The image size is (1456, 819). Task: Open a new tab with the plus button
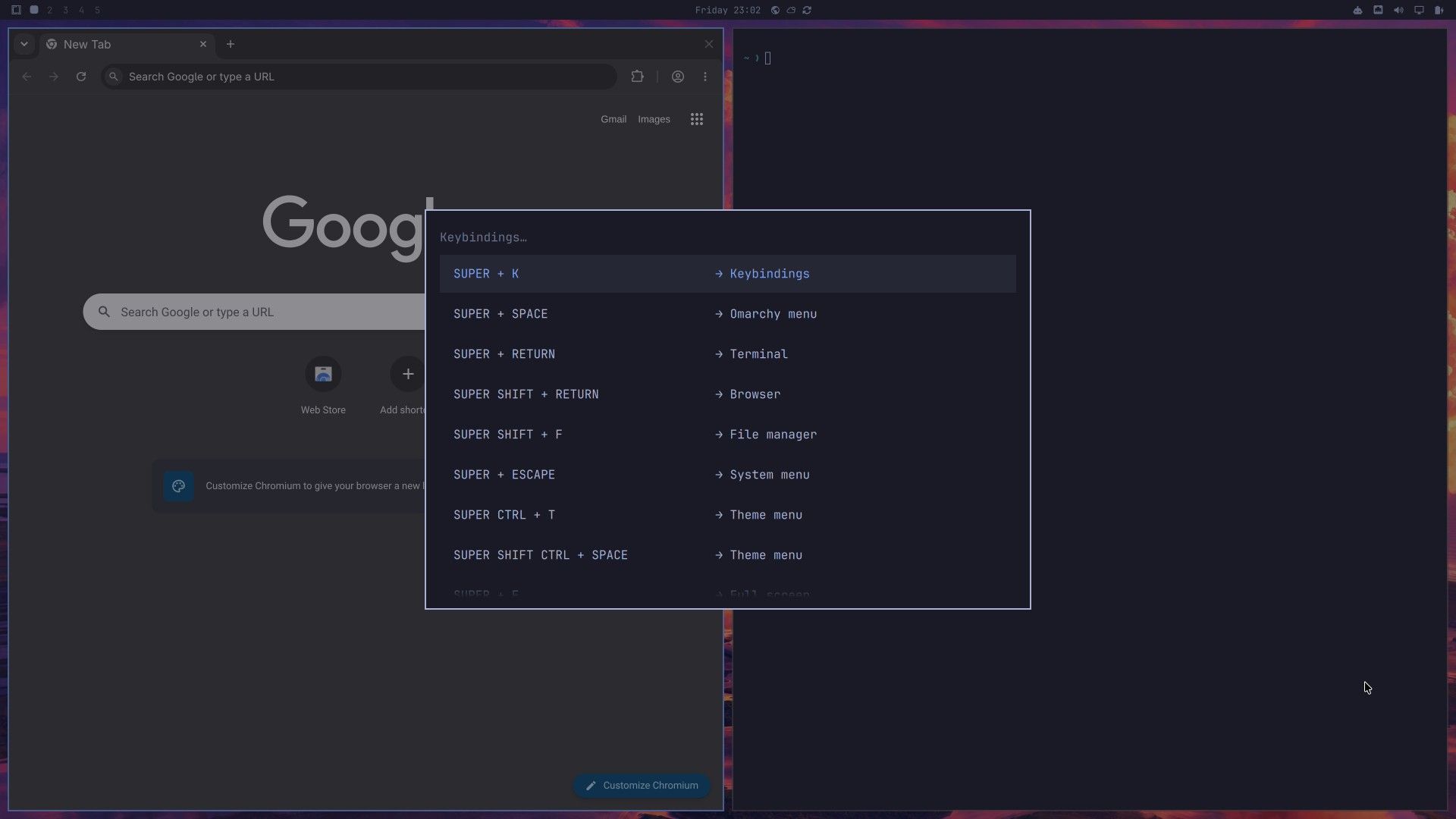coord(231,44)
